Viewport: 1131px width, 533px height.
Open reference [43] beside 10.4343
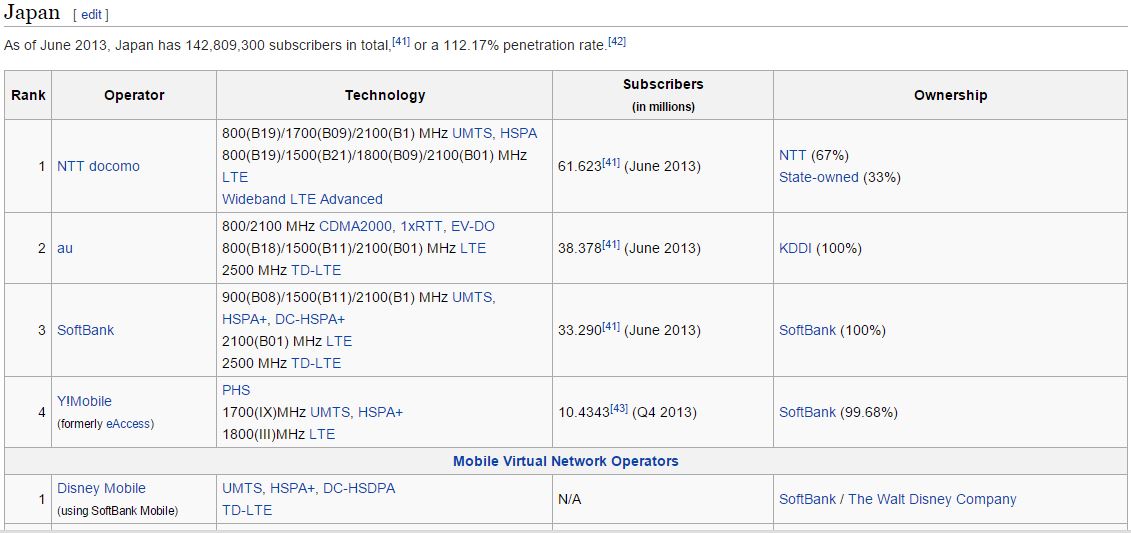click(619, 410)
